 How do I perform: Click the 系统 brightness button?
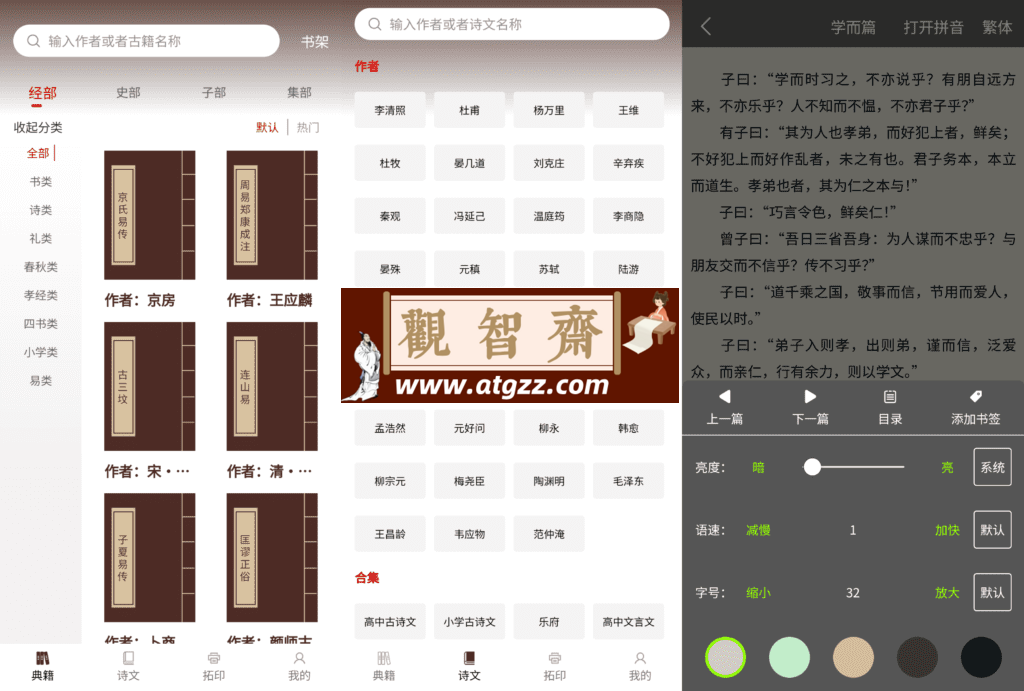tap(992, 467)
